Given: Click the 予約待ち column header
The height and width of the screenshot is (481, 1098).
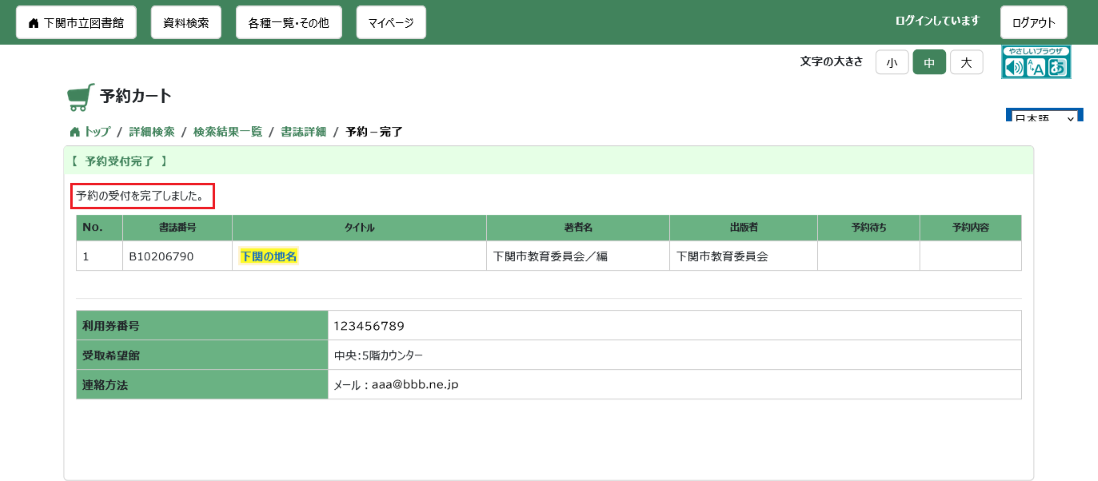Looking at the screenshot, I should (868, 228).
